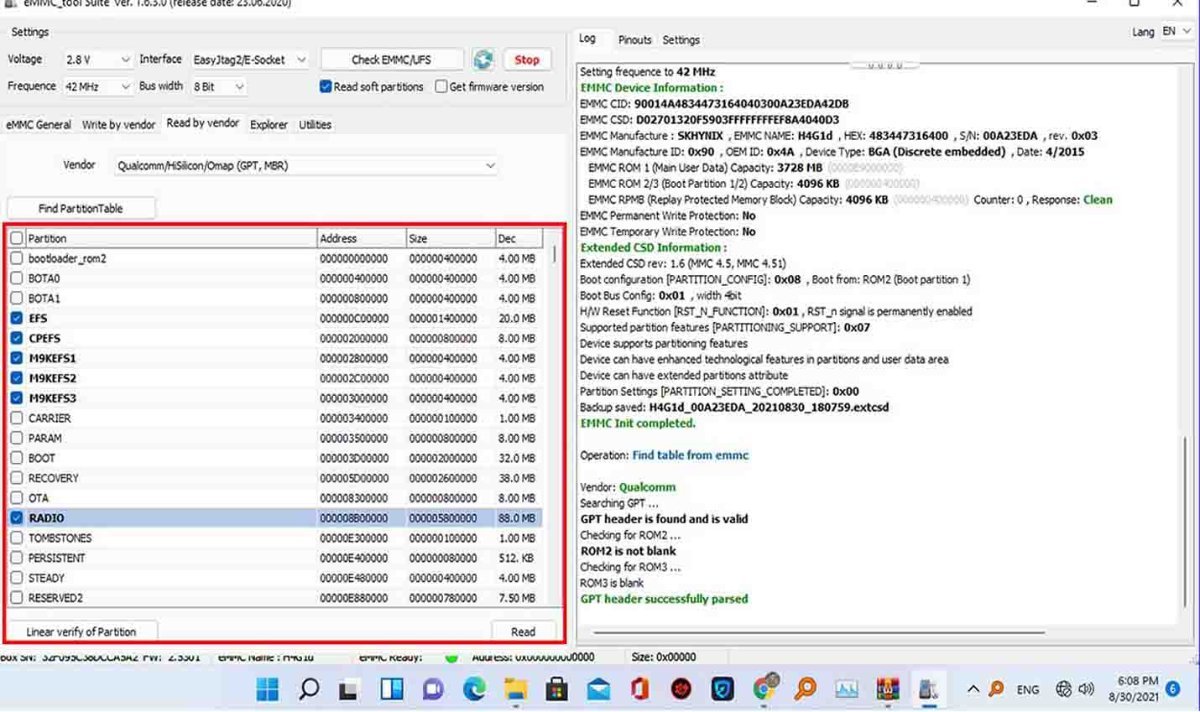1200x712 pixels.
Task: Check the bootloader_rom2 partition
Action: (x=17, y=258)
